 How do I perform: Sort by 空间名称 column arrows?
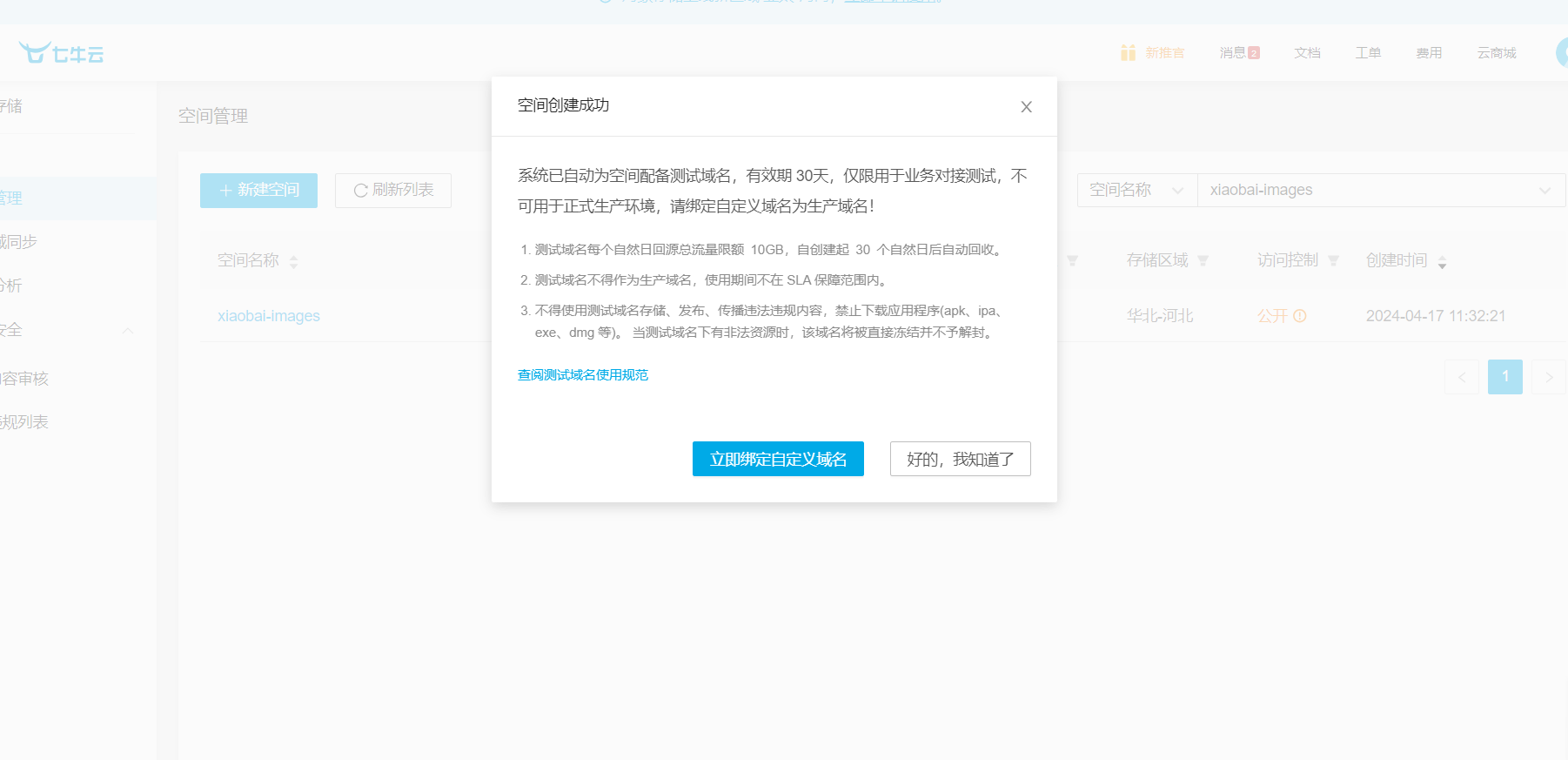[x=293, y=262]
